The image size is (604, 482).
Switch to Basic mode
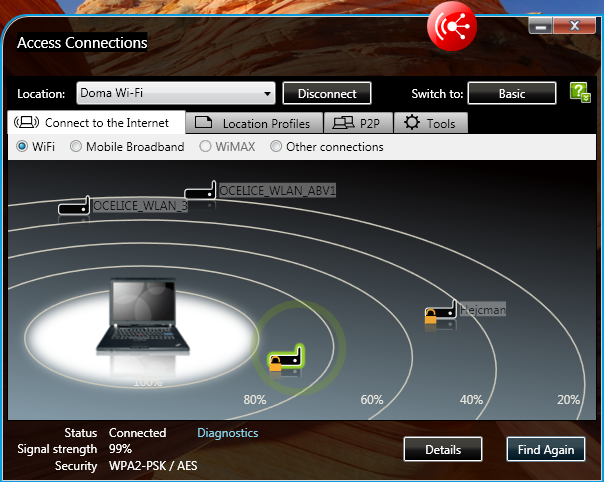coord(511,94)
